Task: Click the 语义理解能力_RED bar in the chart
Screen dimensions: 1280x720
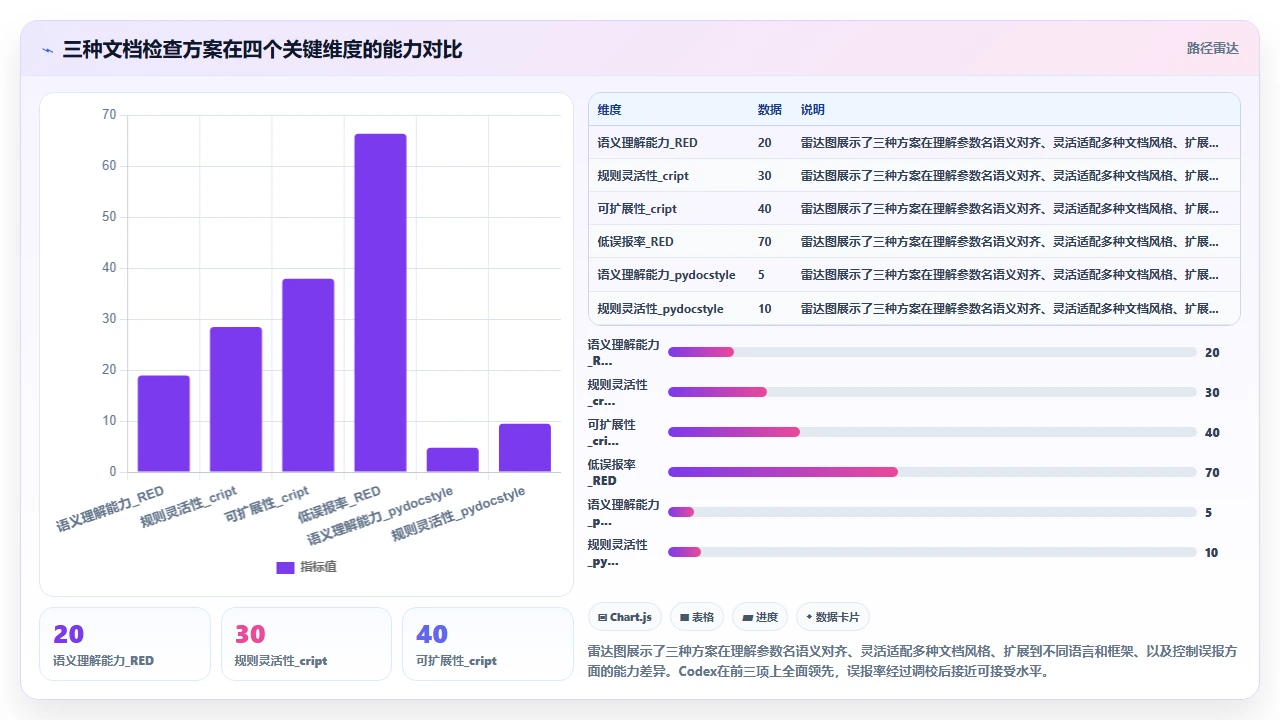Action: tap(163, 424)
